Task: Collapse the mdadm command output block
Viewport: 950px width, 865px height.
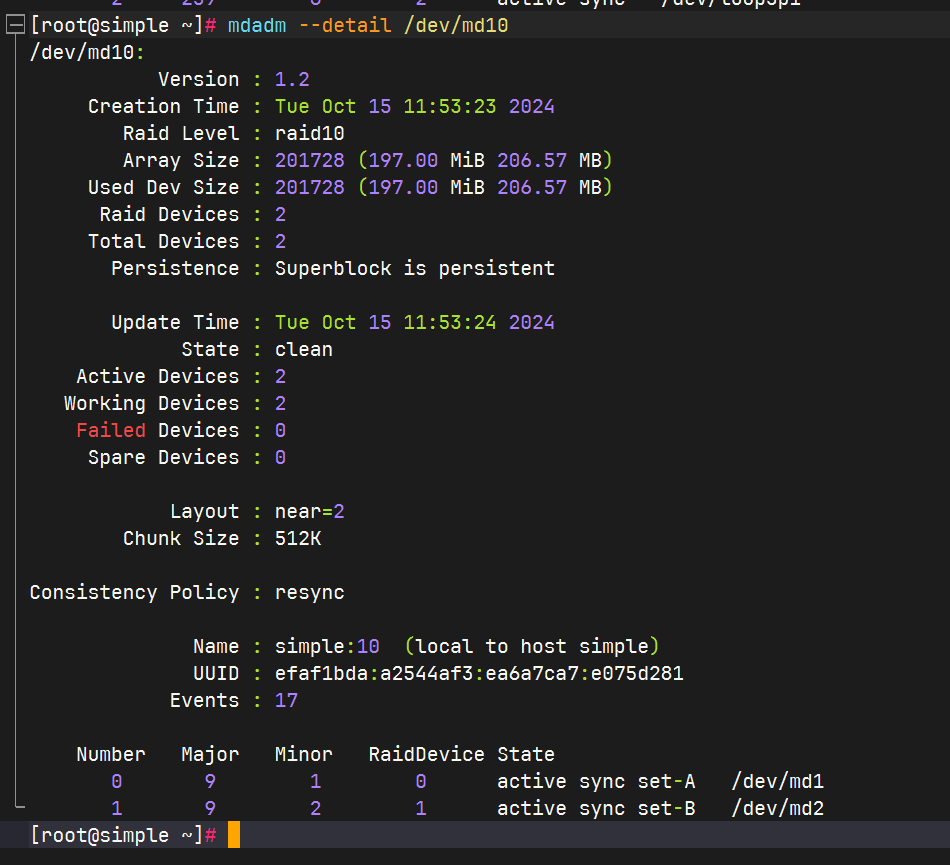Action: tap(15, 26)
